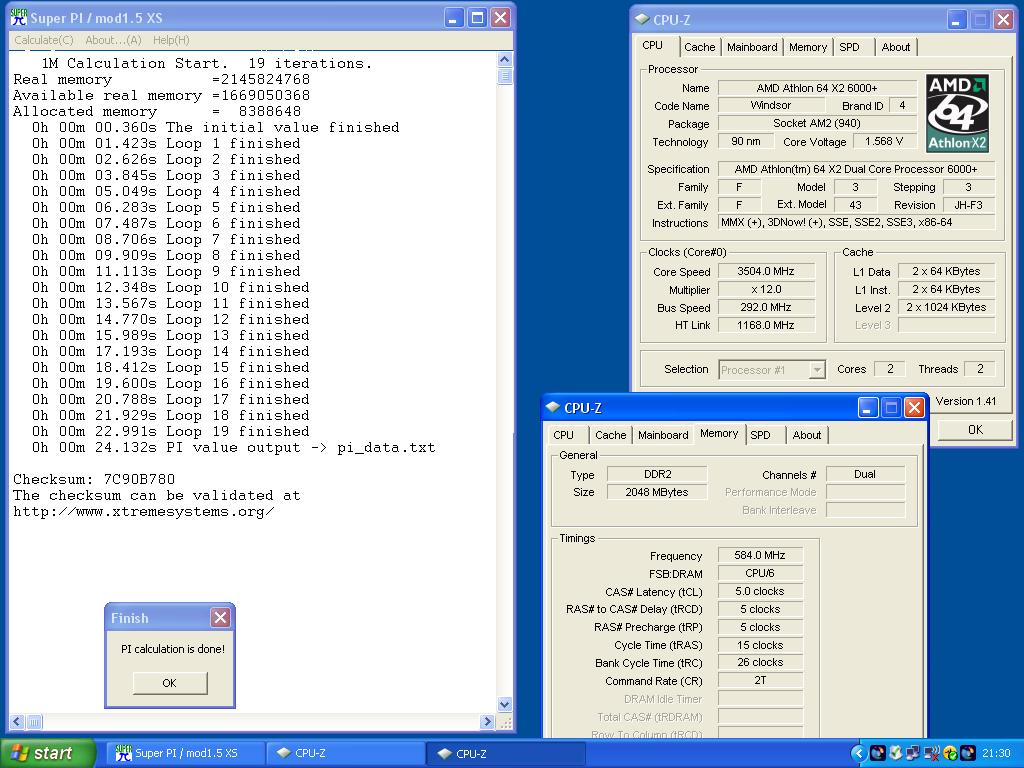Open Calculate(C) menu in Super PI

point(44,40)
